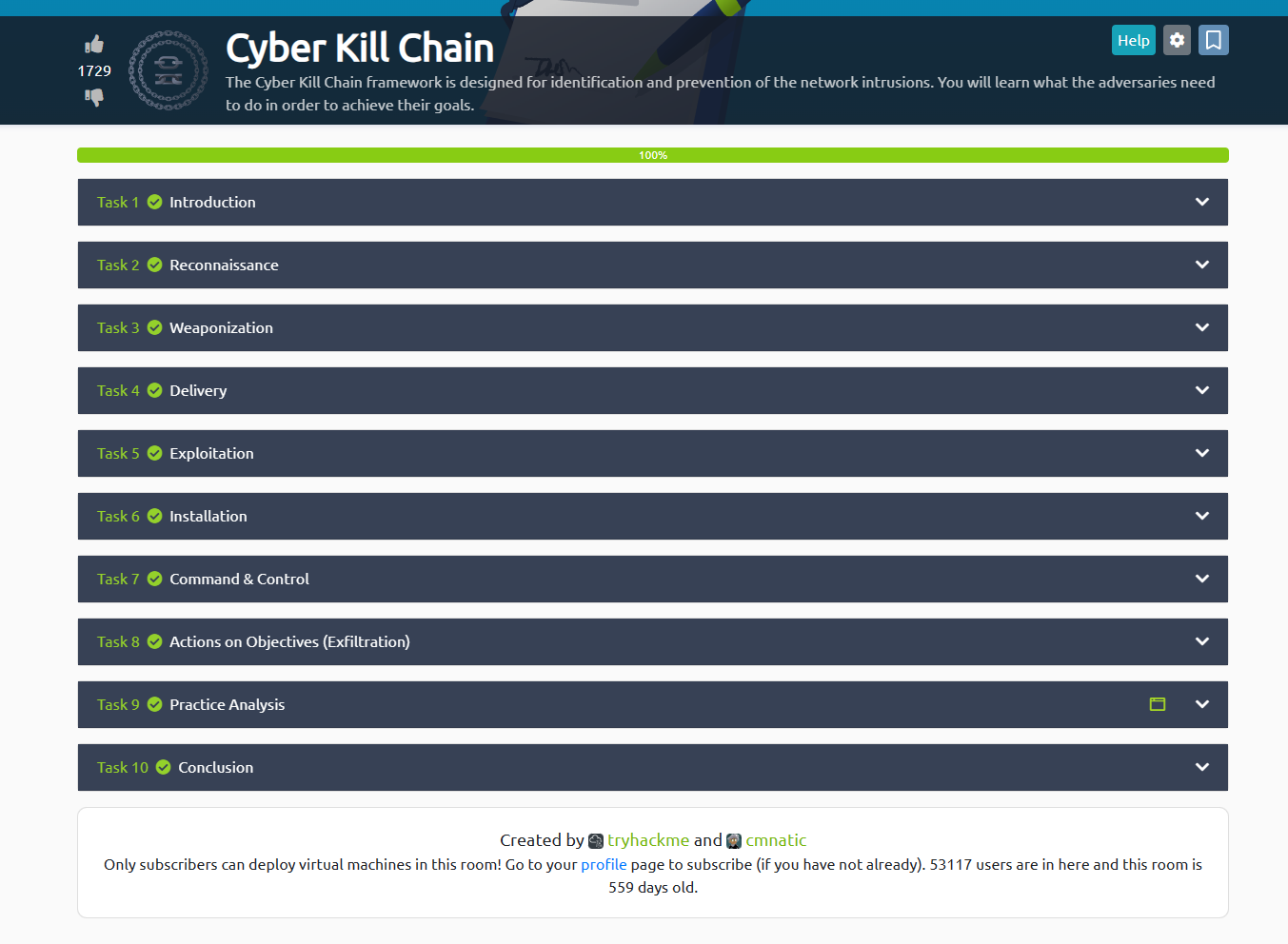Click the Task 4 completed checkmark
Image resolution: width=1288 pixels, height=944 pixels.
click(155, 390)
